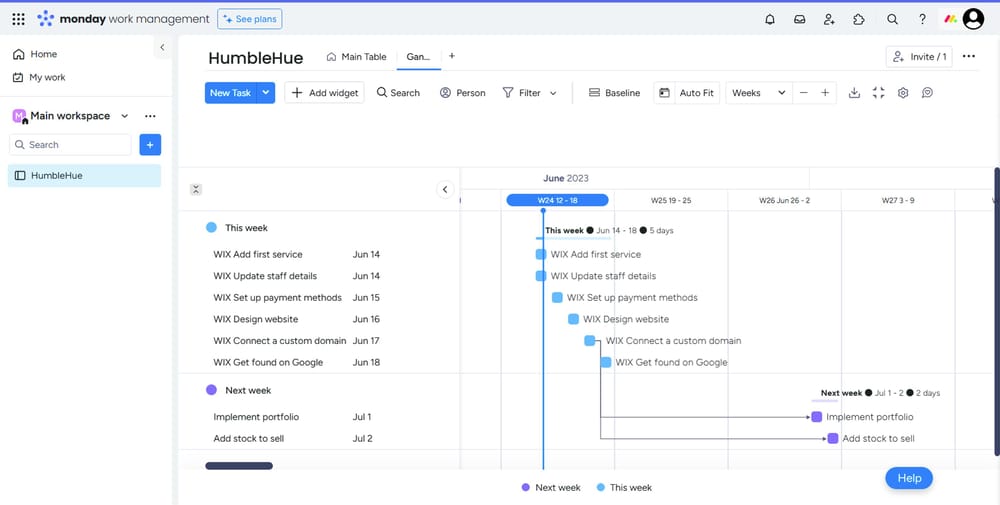Viewport: 1000px width, 505px height.
Task: Open Gantt settings gear icon
Action: 903,93
